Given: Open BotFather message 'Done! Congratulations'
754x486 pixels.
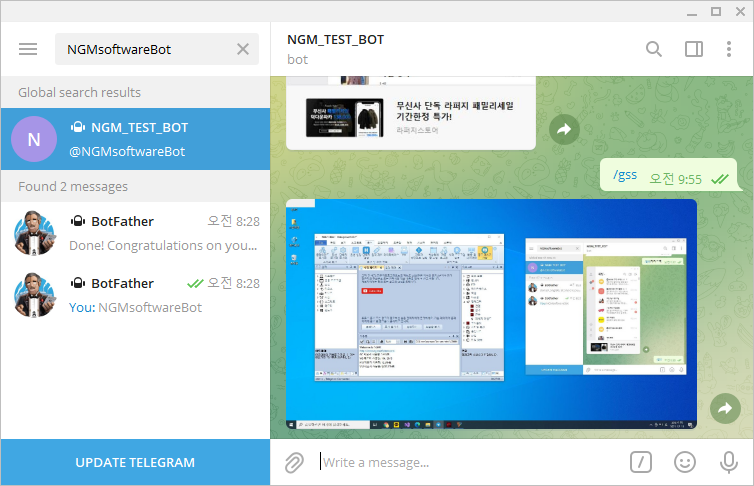Looking at the screenshot, I should 135,233.
